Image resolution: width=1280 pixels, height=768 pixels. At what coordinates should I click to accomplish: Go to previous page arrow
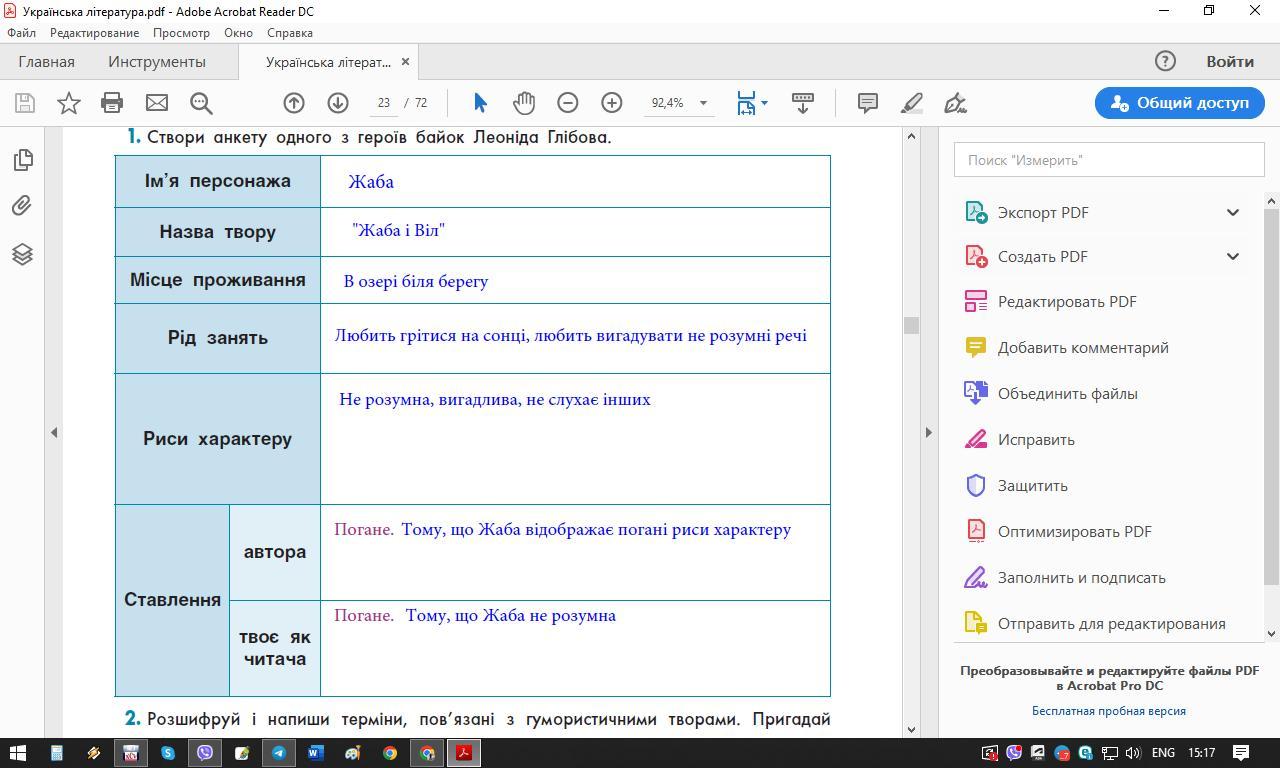[294, 103]
